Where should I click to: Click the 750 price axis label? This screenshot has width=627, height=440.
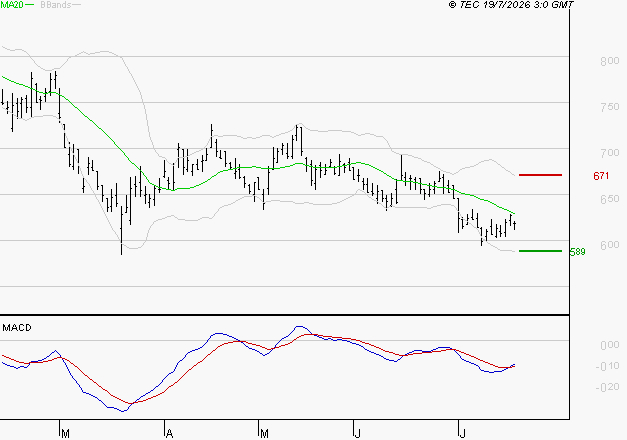click(x=610, y=107)
